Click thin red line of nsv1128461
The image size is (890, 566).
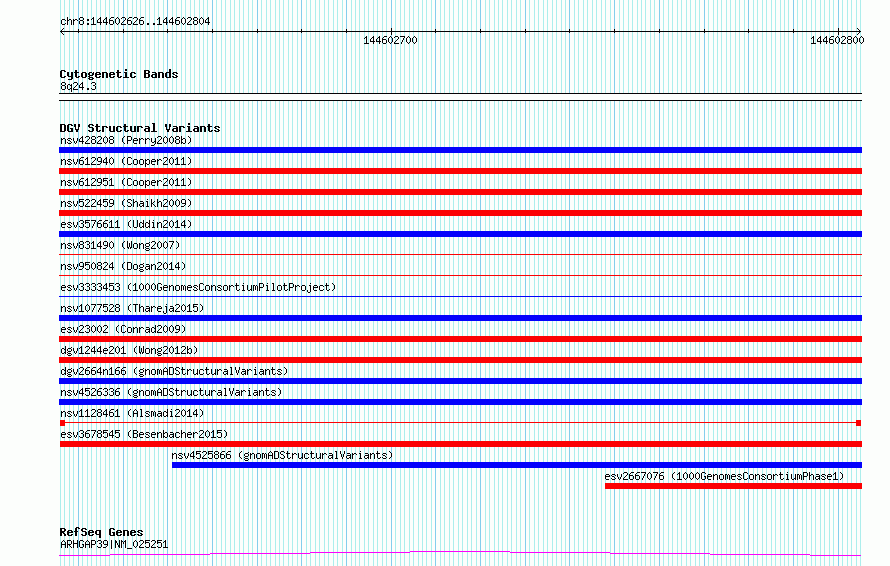tap(460, 423)
